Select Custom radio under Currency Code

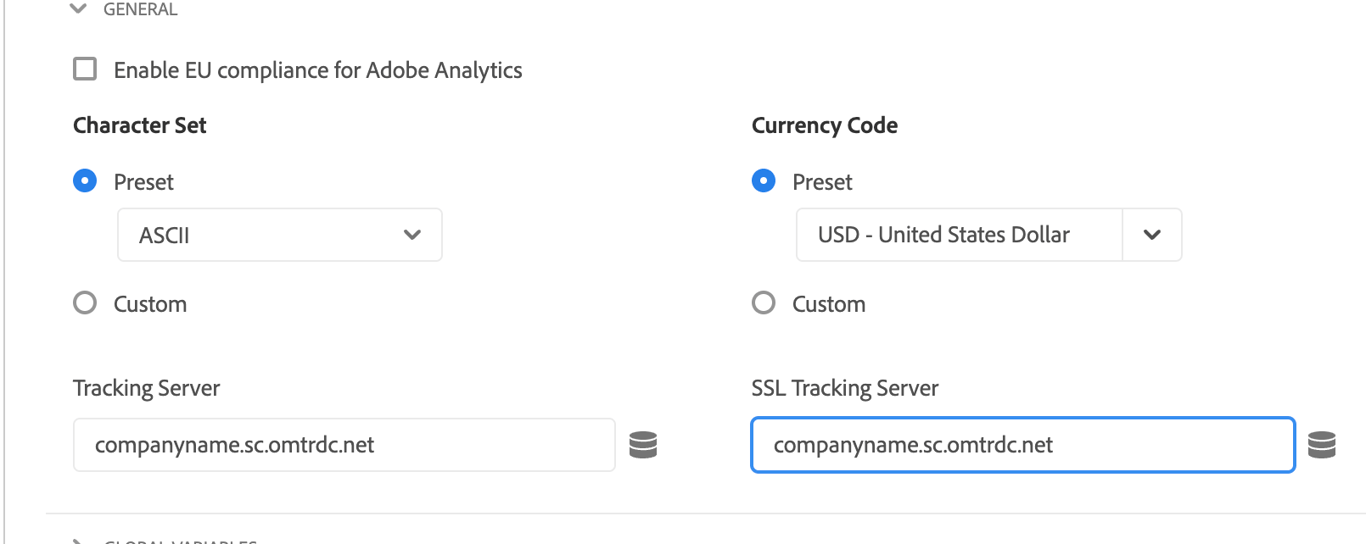764,303
